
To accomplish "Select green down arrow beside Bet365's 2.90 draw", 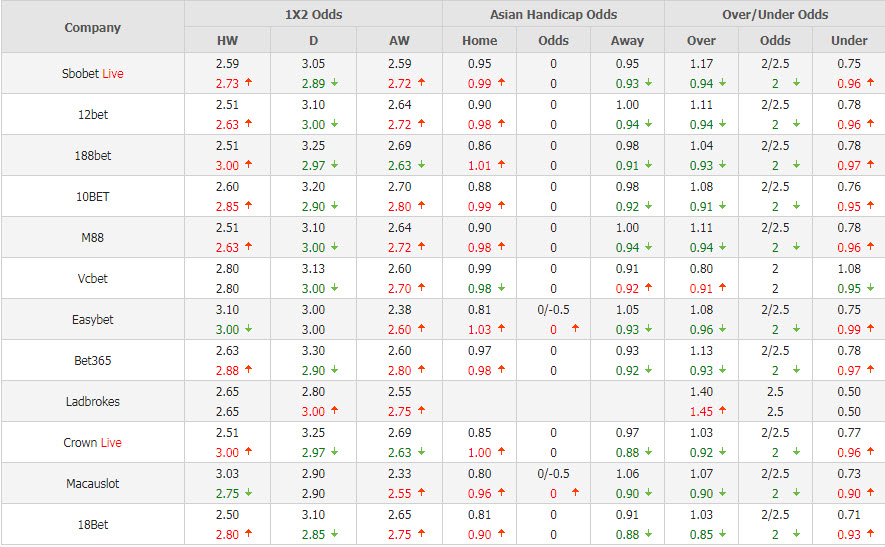I will click(x=335, y=371).
